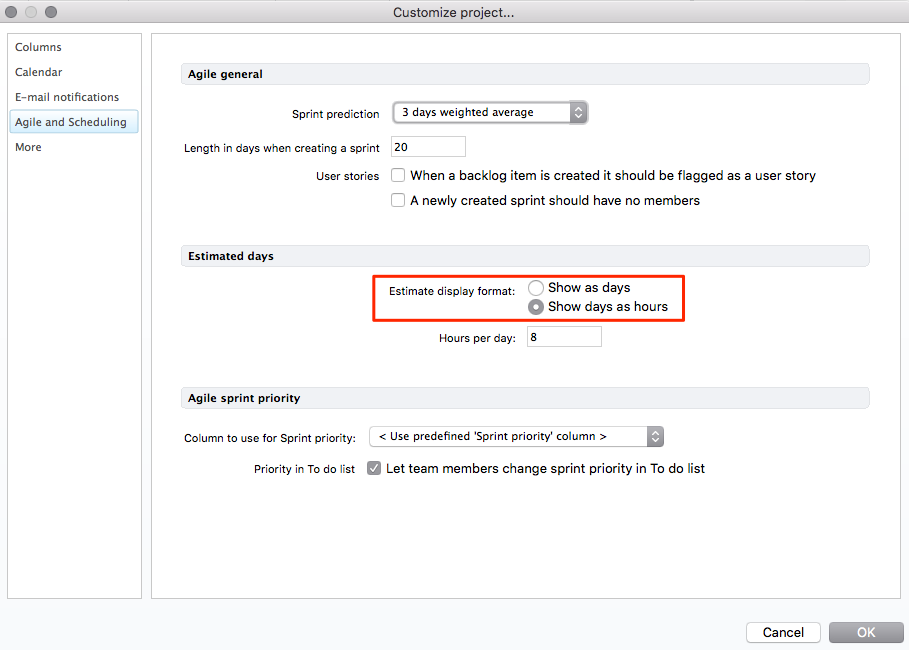The width and height of the screenshot is (909, 650).
Task: Select the Agile and Scheduling section
Action: [71, 122]
